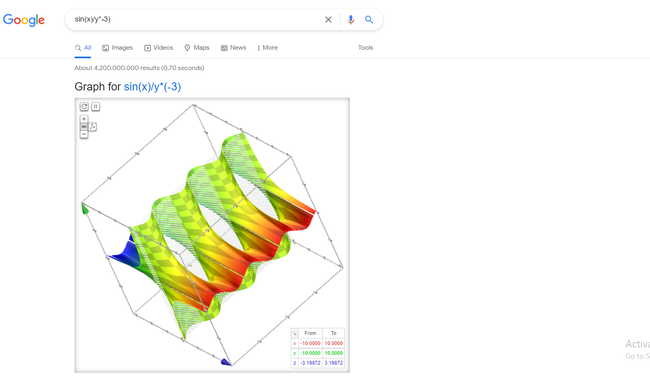Submit search with the magnifying glass icon
The image size is (650, 376).
point(369,19)
